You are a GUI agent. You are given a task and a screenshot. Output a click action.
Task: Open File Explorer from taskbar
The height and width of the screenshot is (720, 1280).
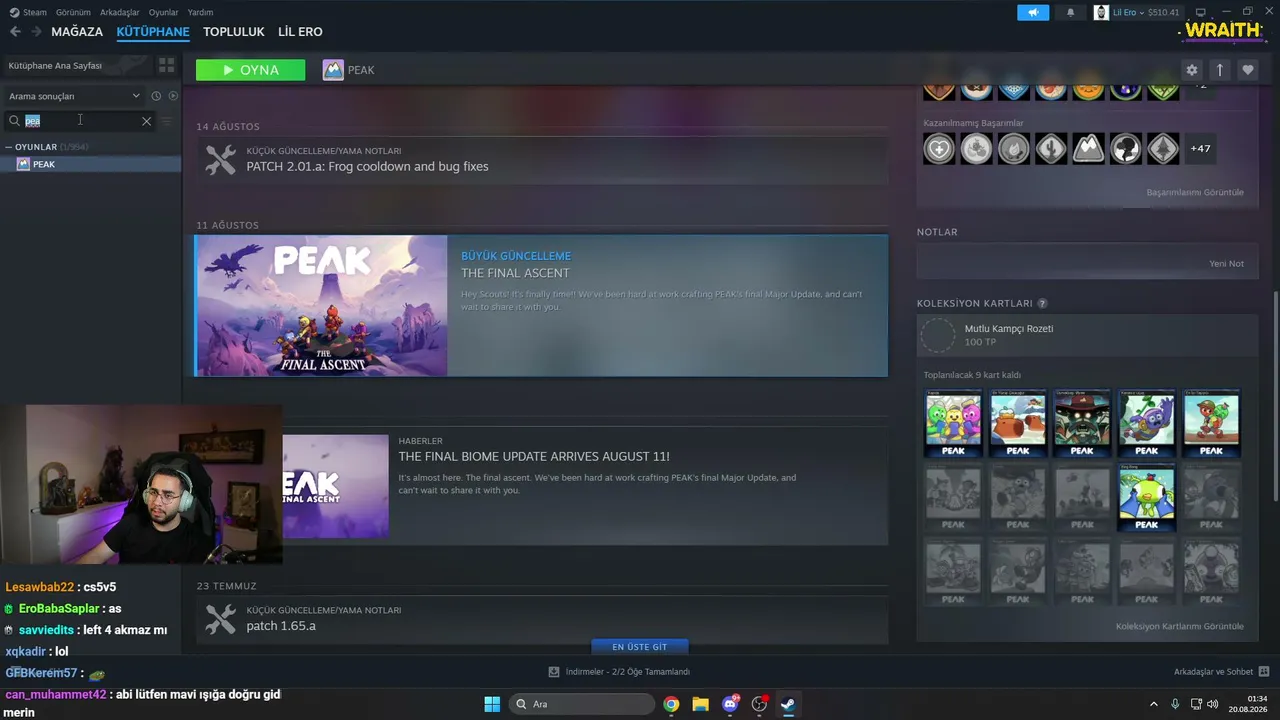coord(700,704)
